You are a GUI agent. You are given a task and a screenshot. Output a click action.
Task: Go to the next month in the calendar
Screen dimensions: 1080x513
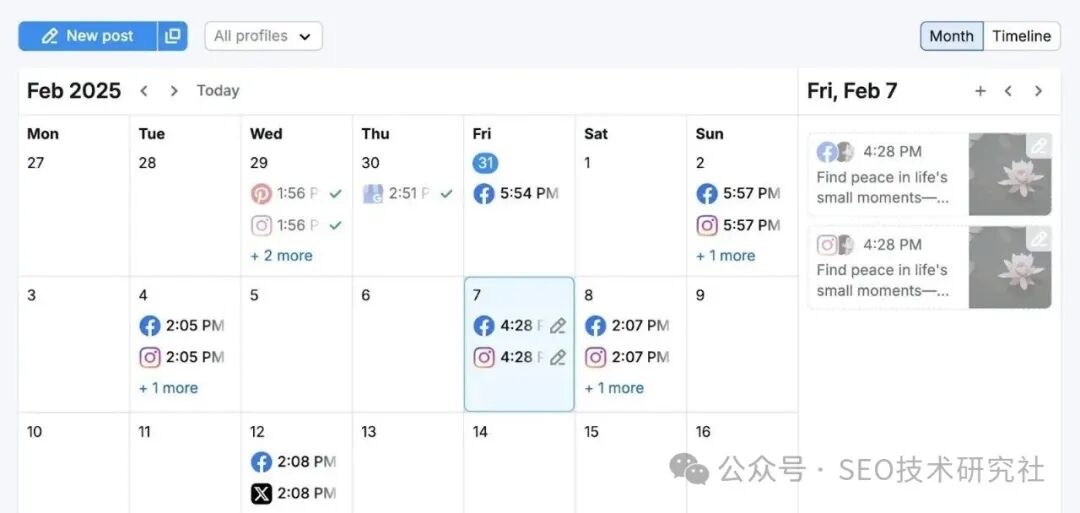(x=174, y=91)
